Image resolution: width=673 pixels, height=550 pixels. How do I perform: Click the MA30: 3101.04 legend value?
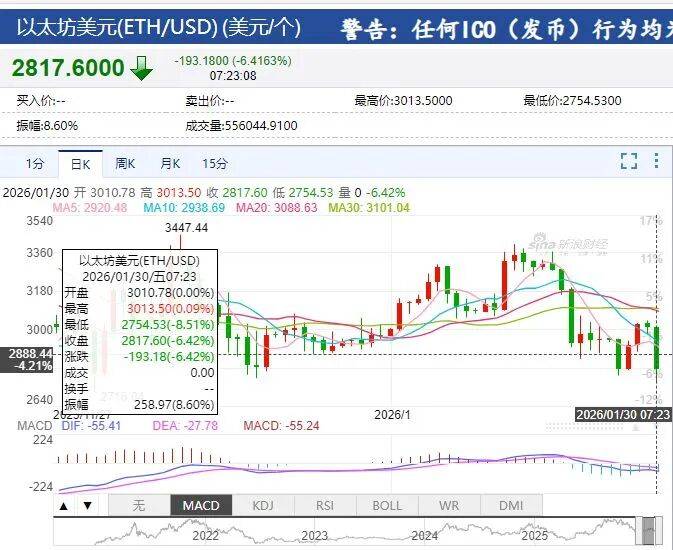369,208
